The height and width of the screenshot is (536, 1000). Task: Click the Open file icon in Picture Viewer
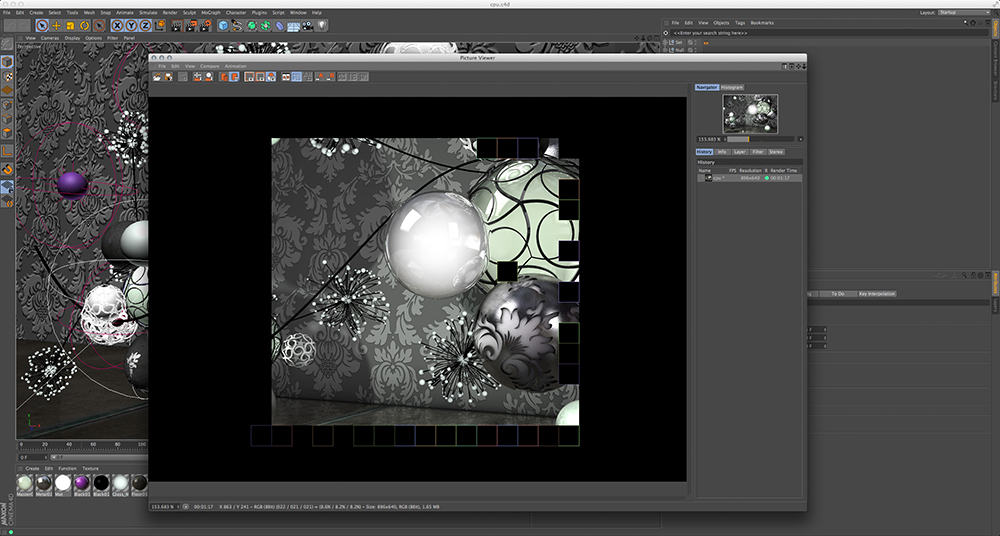(157, 76)
